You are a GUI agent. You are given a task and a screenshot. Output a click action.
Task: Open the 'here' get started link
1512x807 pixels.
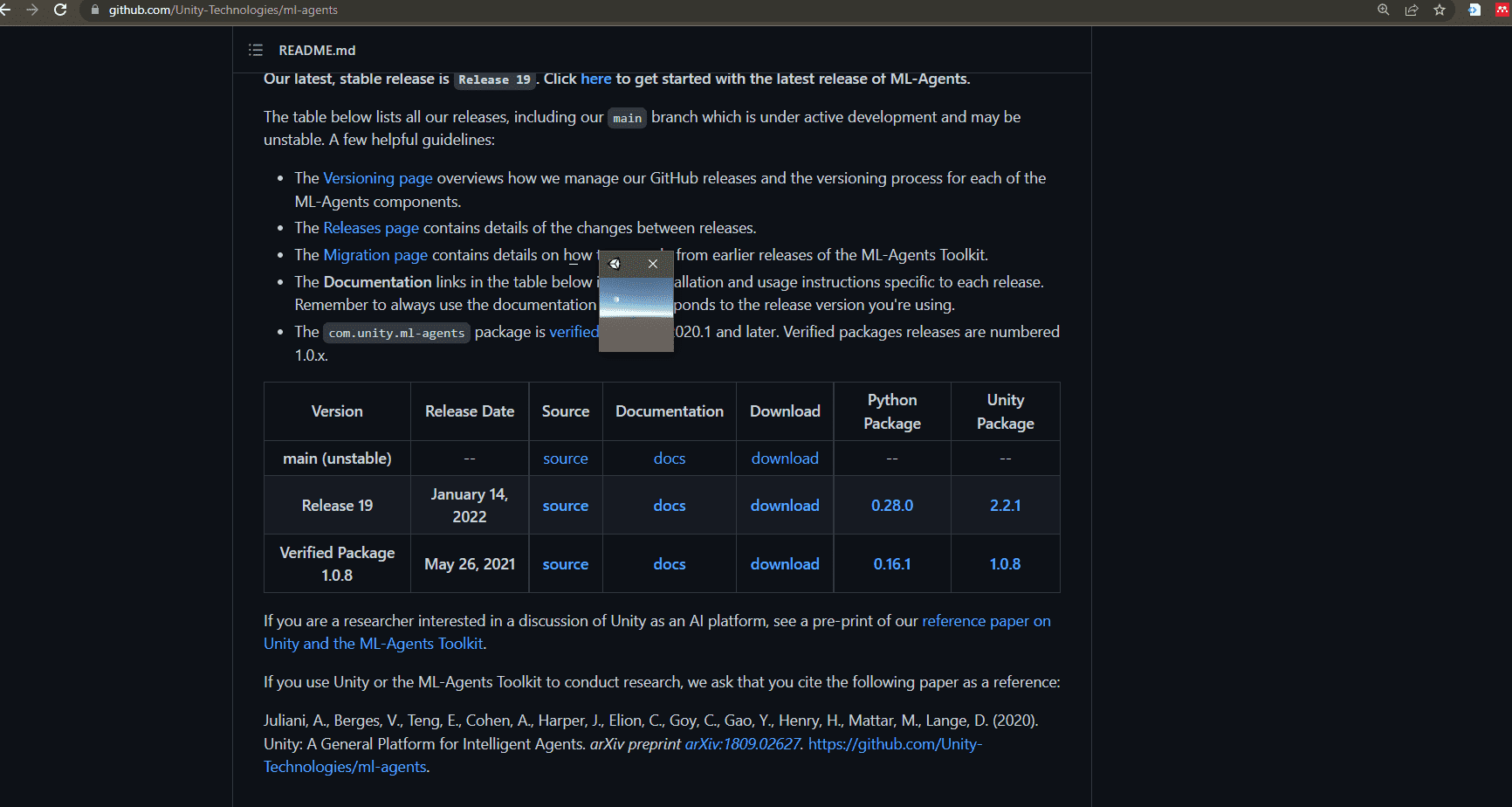coord(596,79)
